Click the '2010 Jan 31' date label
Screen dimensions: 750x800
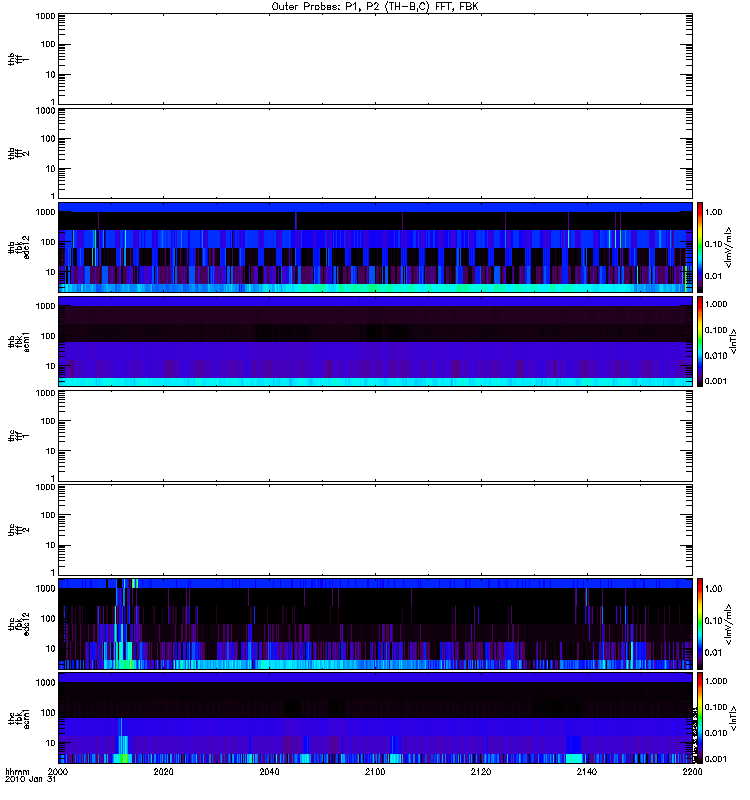(30, 779)
